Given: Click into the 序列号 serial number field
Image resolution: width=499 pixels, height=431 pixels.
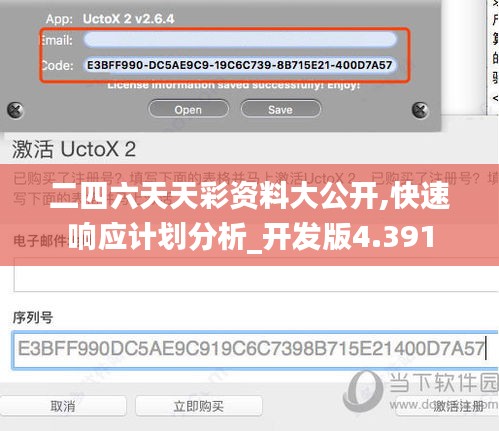Looking at the screenshot, I should 255,350.
